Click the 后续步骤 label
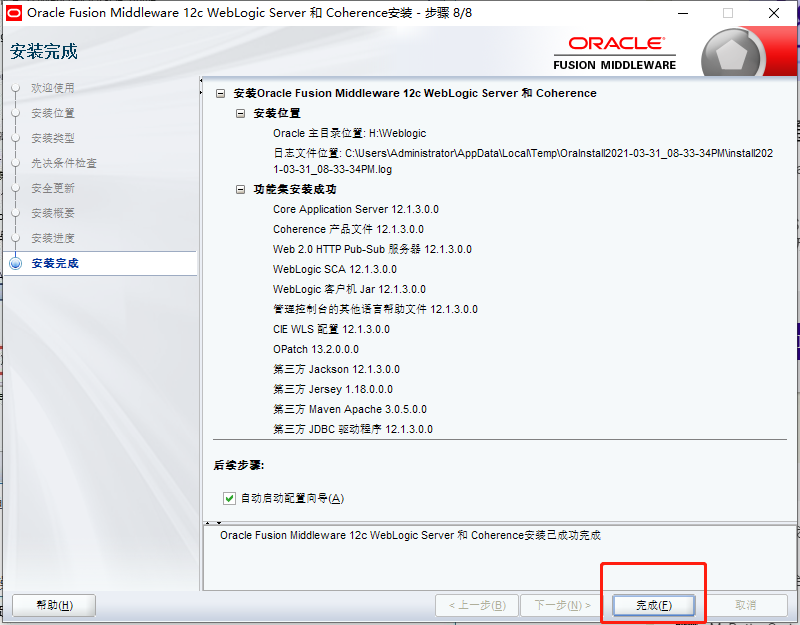 239,465
